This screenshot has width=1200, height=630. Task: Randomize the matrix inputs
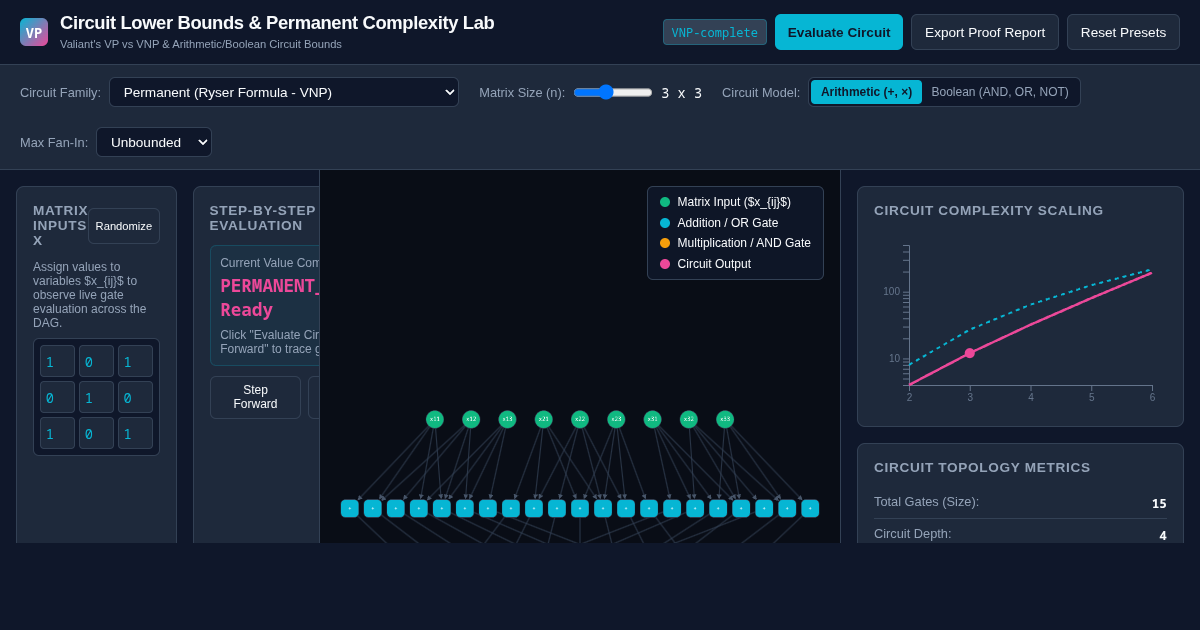point(124,226)
